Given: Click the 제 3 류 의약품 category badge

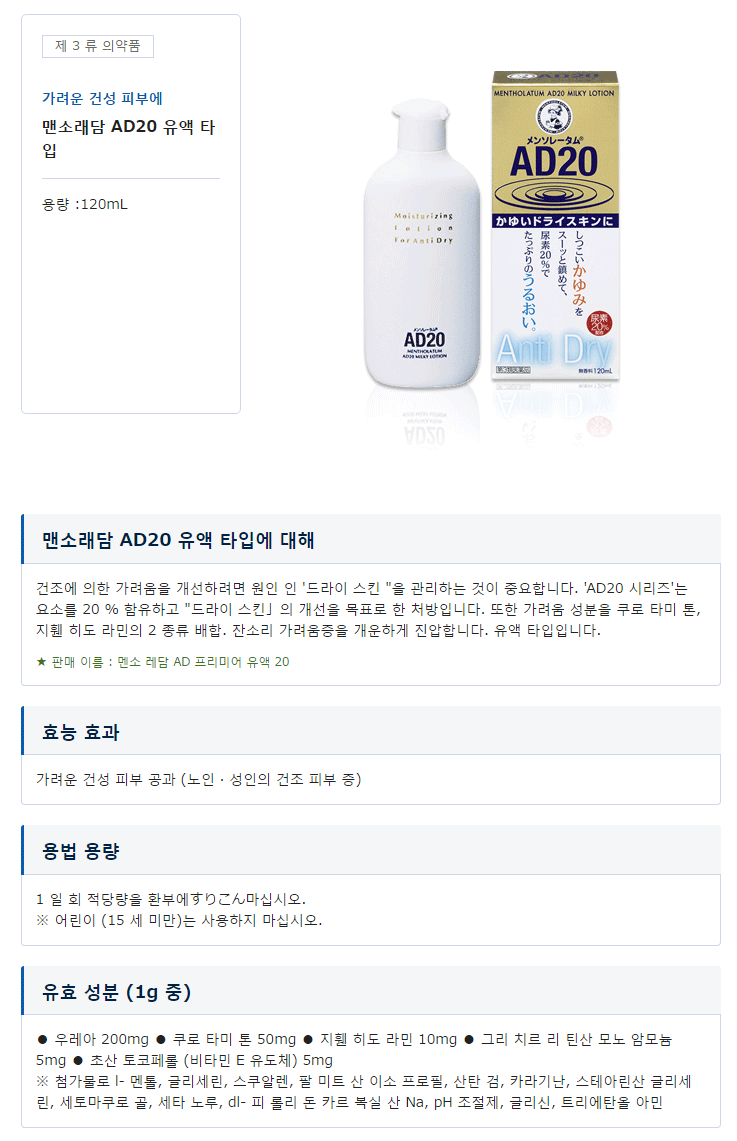Looking at the screenshot, I should [x=97, y=46].
